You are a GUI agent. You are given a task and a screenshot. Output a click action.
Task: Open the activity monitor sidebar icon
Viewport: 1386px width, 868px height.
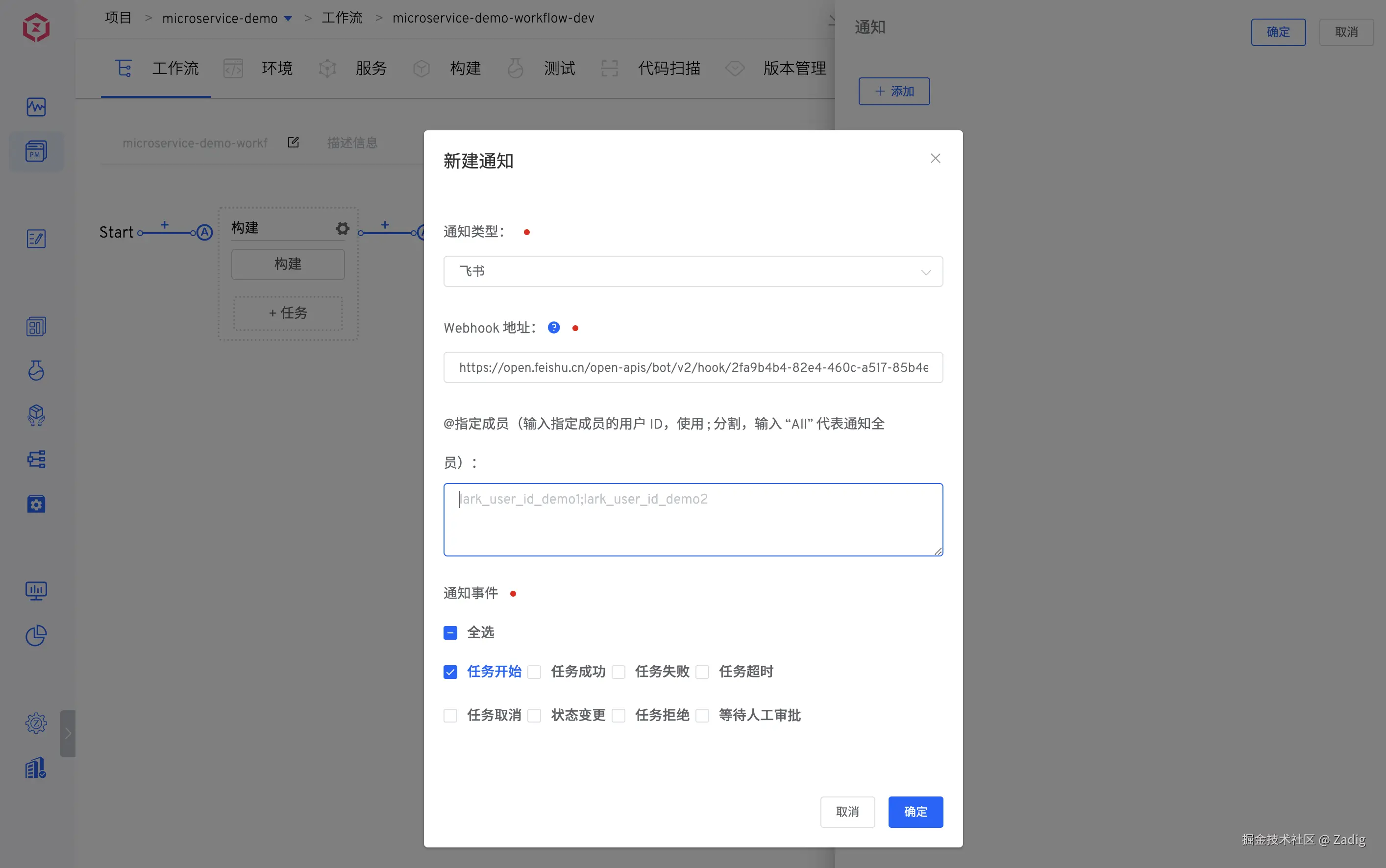tap(36, 107)
